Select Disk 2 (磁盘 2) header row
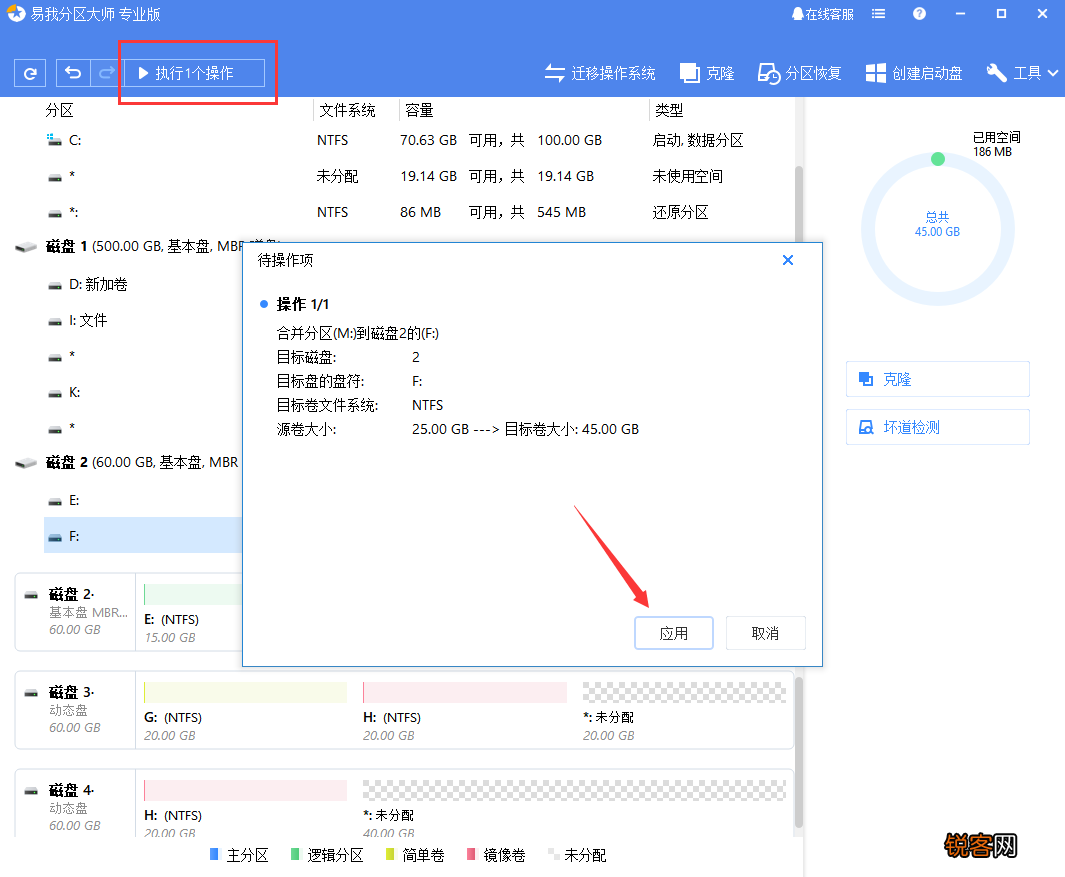The width and height of the screenshot is (1065, 877). point(129,463)
